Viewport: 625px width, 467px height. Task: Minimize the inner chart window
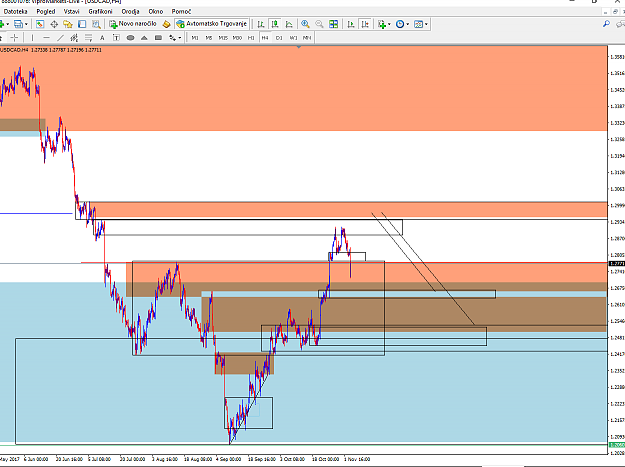pyautogui.click(x=605, y=12)
